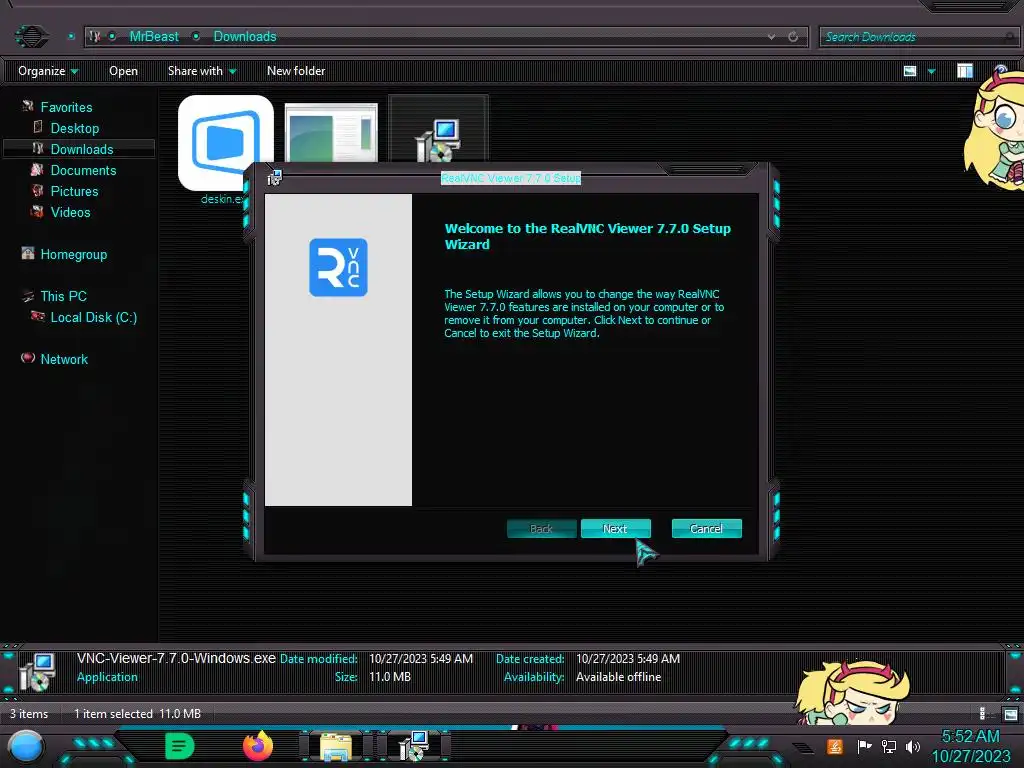1024x768 pixels.
Task: Click the RealVNC logo in the setup wizard
Action: coord(338,267)
